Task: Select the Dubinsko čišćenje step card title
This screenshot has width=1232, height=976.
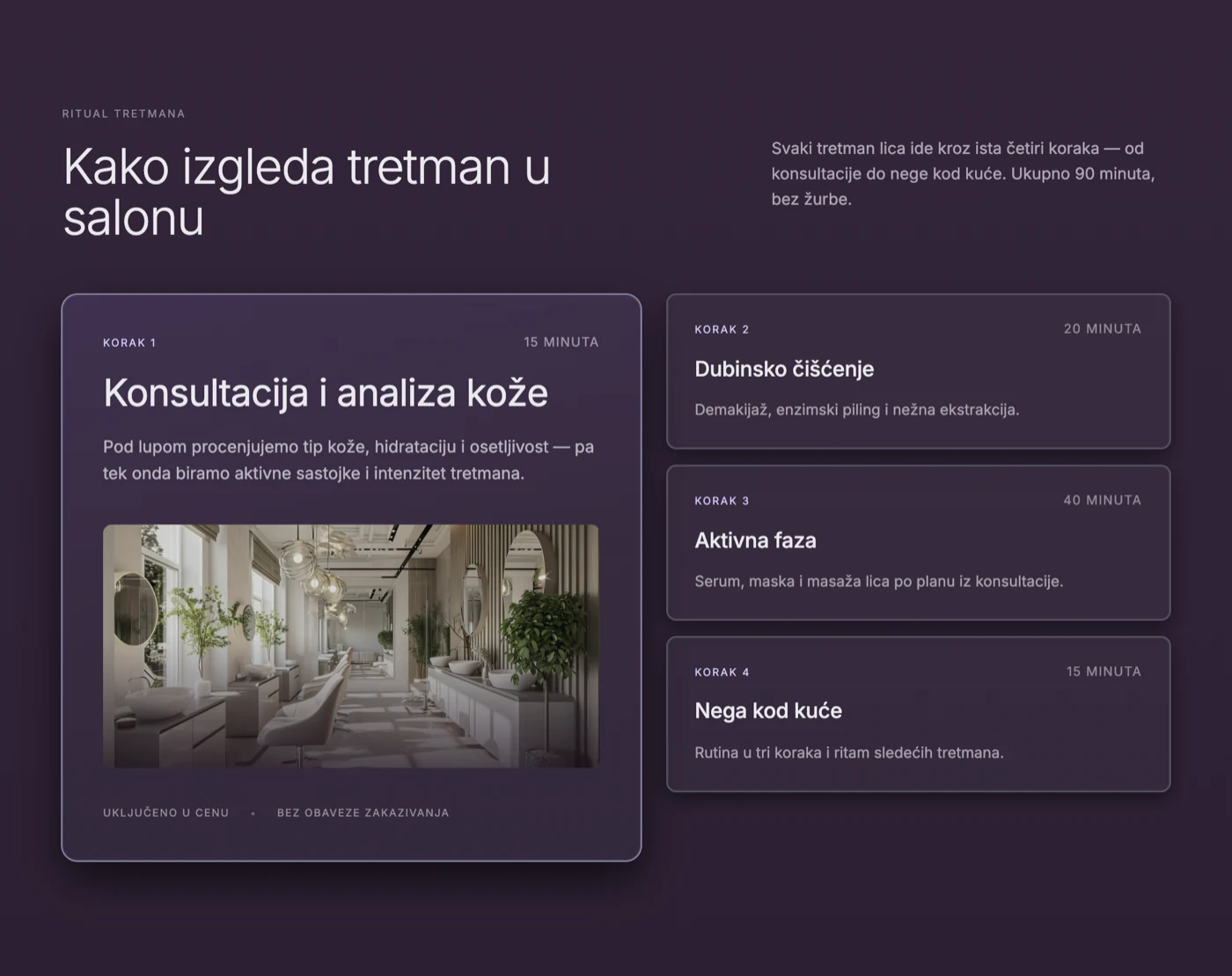Action: coord(784,369)
